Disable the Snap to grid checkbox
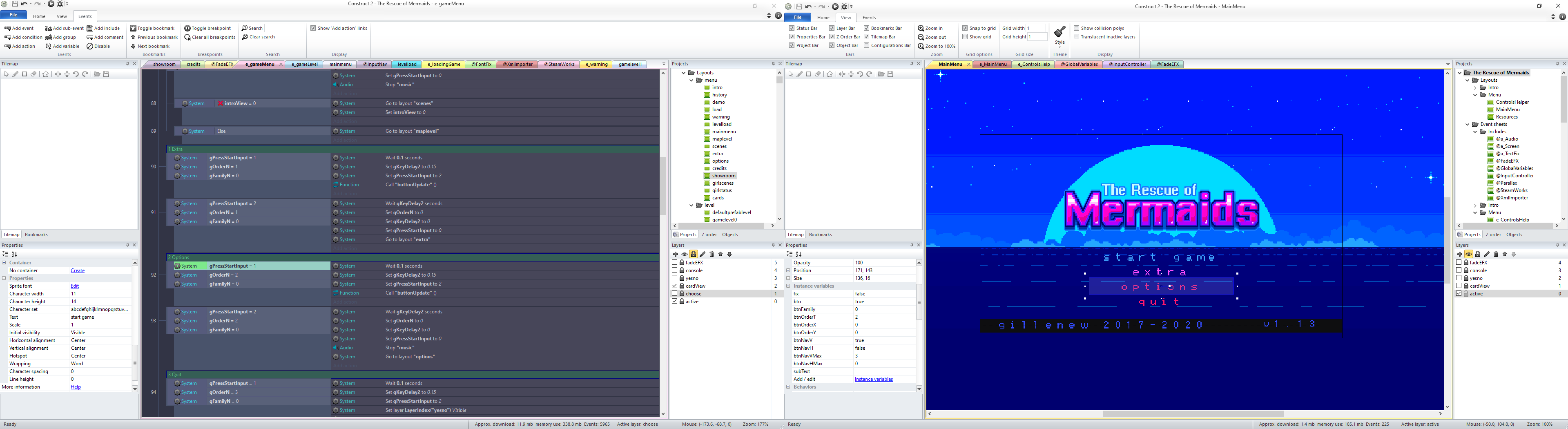The width and height of the screenshot is (1568, 429). click(x=965, y=29)
